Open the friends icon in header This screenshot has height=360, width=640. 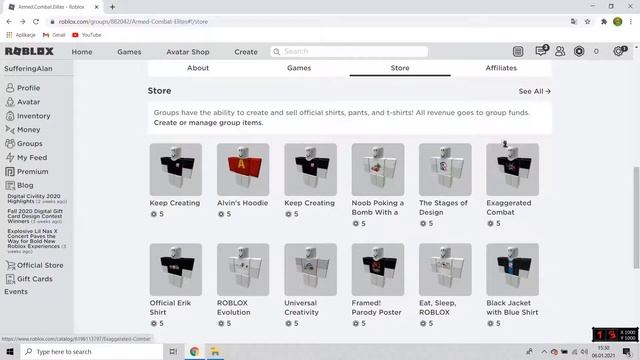[x=560, y=51]
